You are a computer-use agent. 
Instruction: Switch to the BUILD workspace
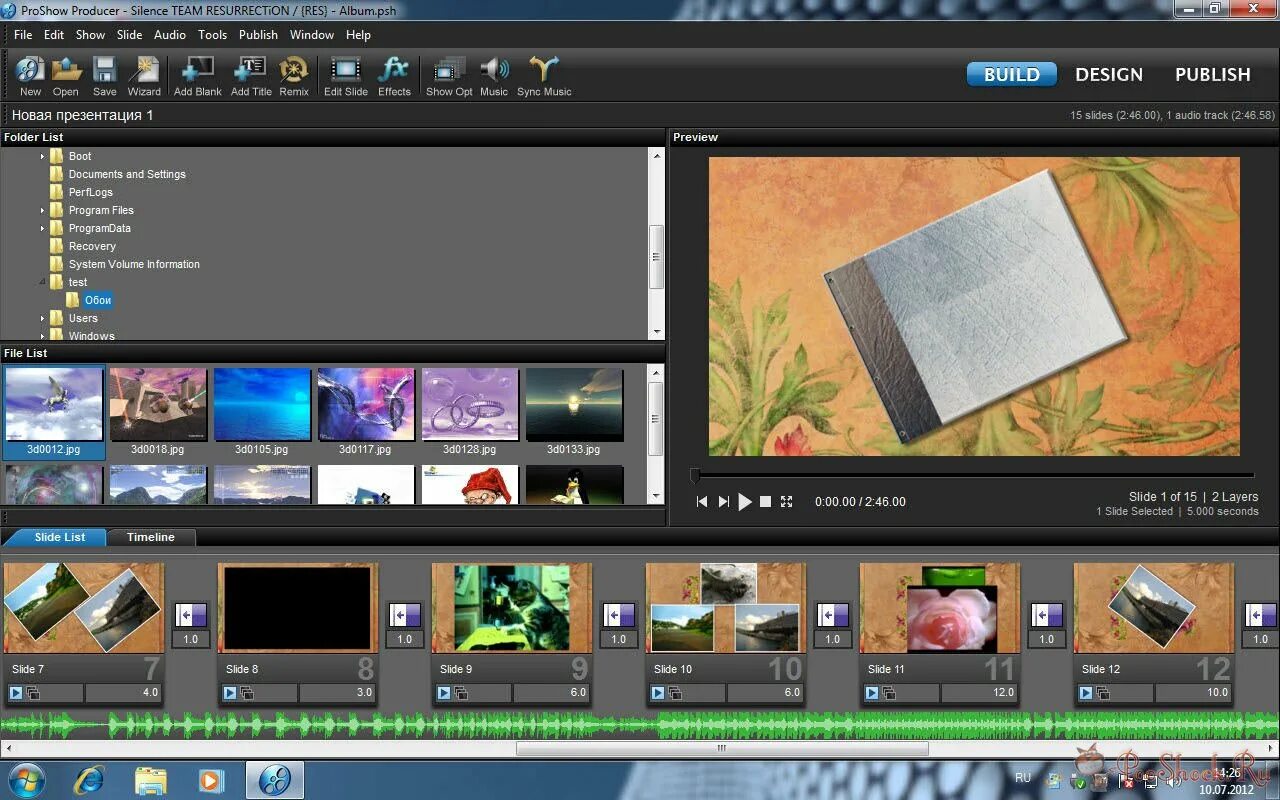[x=1012, y=74]
